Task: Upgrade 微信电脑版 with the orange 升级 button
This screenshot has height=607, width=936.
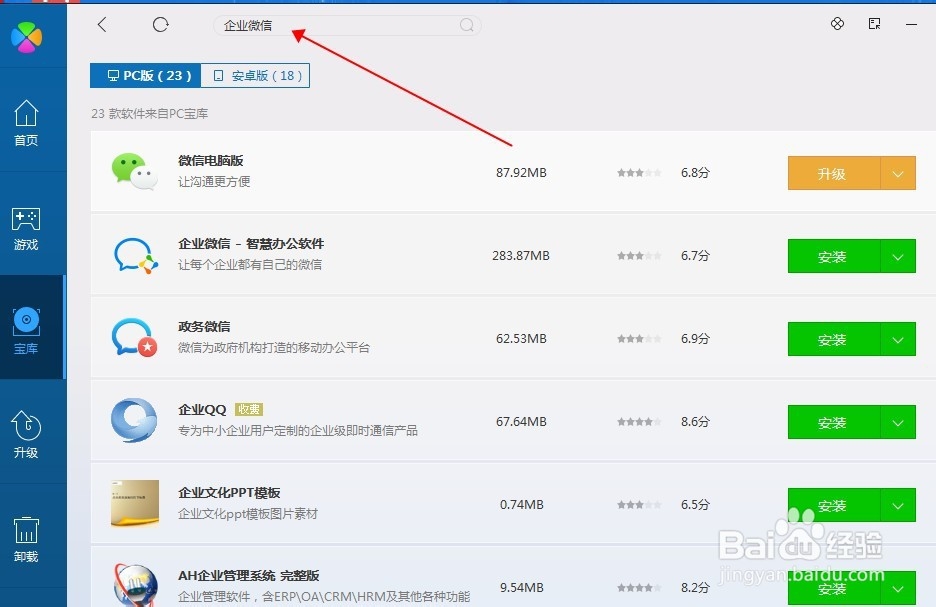Action: 833,173
